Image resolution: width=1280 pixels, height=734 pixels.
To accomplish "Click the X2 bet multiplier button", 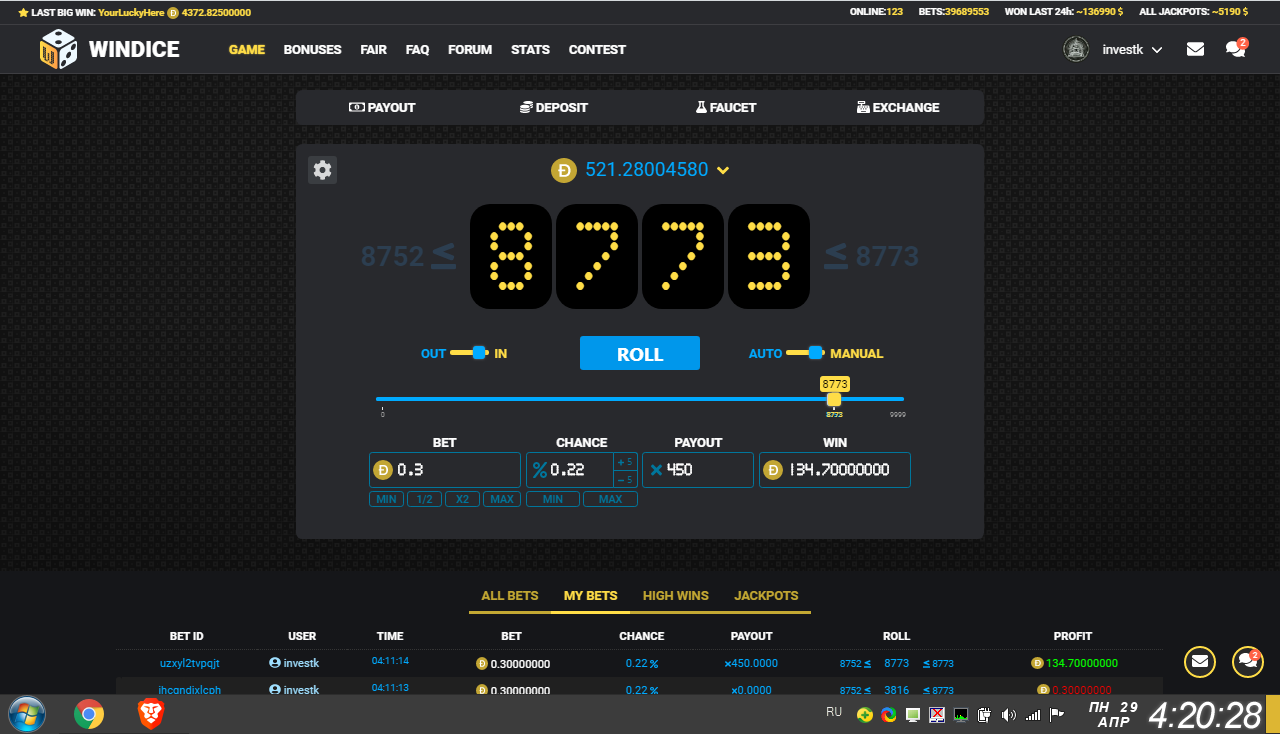I will (462, 499).
